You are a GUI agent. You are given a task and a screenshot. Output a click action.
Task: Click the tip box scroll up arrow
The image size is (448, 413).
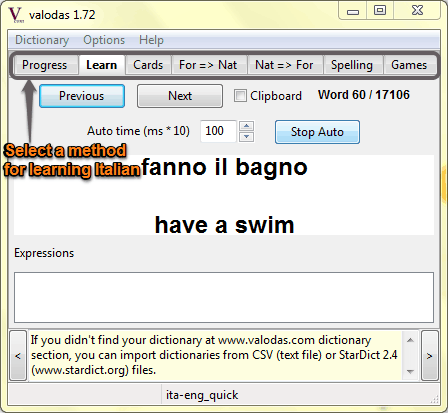click(x=410, y=340)
